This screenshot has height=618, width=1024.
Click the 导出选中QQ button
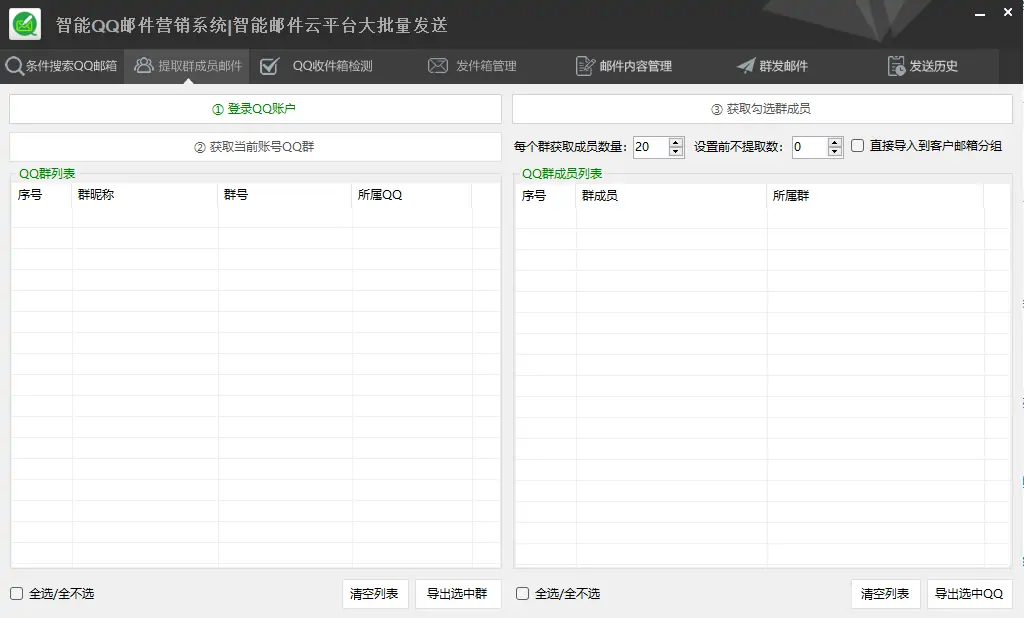pos(969,594)
